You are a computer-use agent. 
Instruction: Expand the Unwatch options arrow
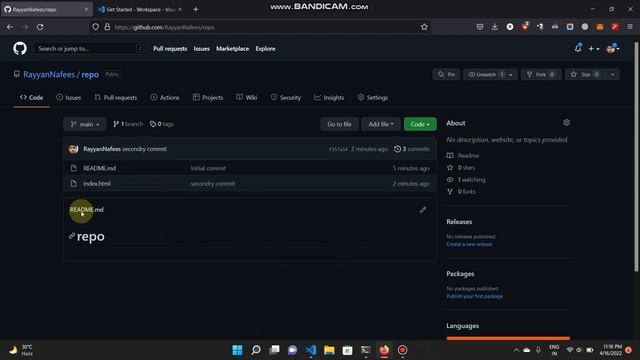click(x=511, y=75)
